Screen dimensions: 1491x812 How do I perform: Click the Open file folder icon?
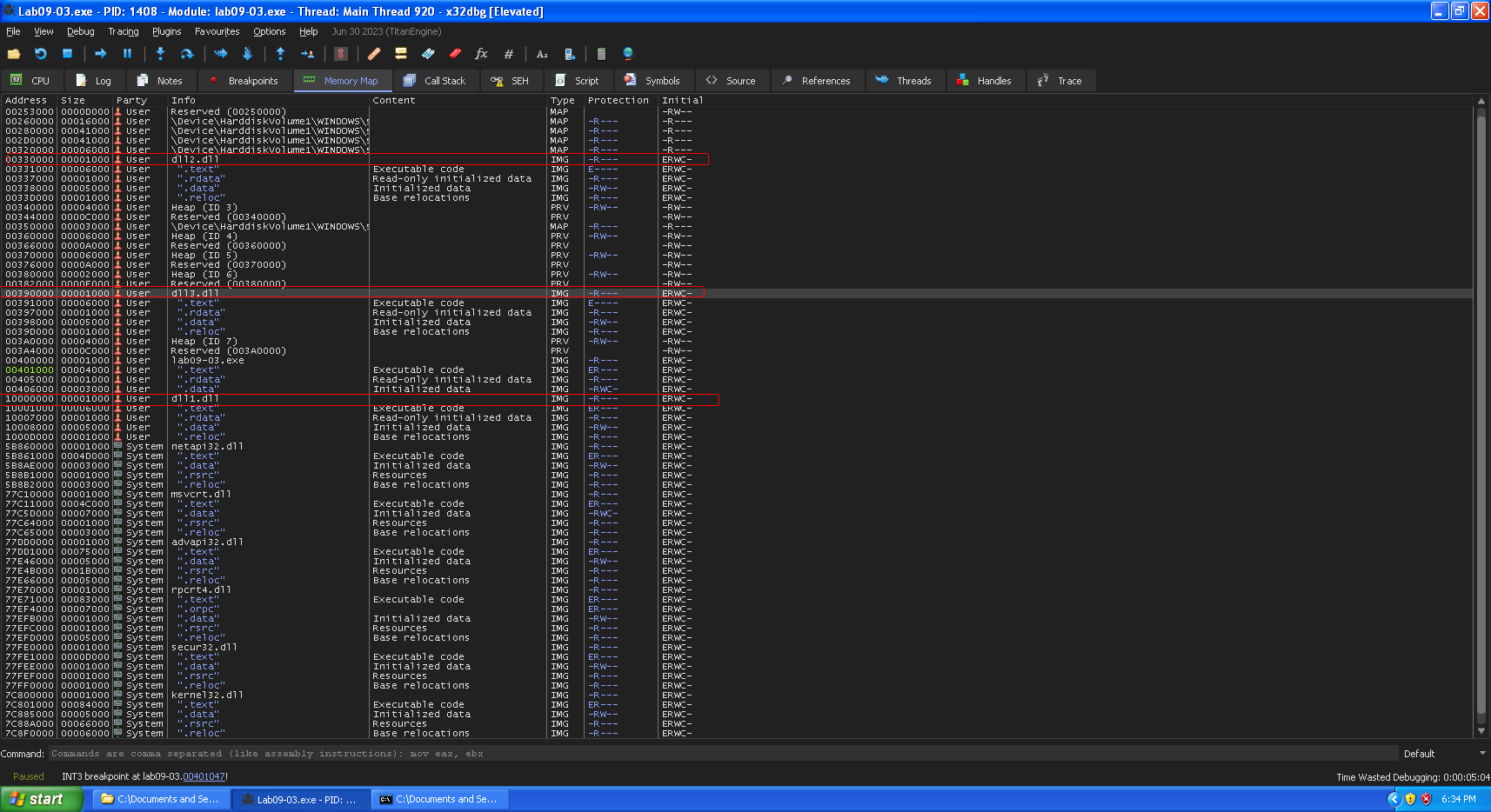coord(14,54)
